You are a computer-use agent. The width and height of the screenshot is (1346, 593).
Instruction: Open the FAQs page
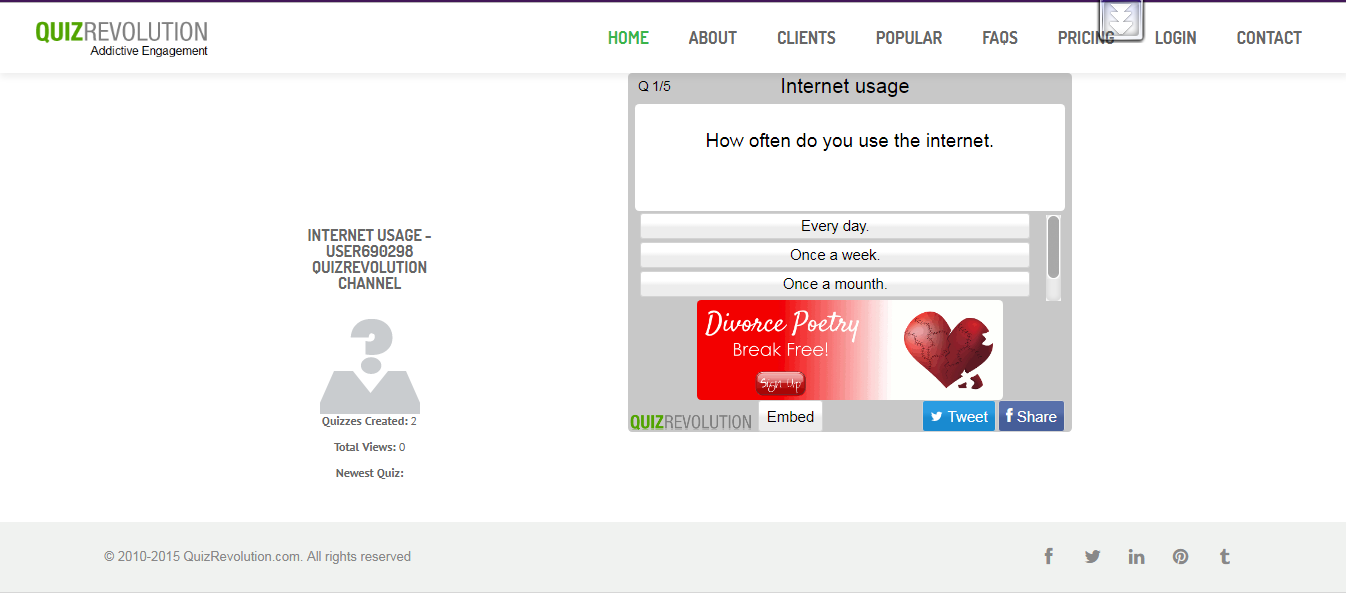tap(1000, 38)
